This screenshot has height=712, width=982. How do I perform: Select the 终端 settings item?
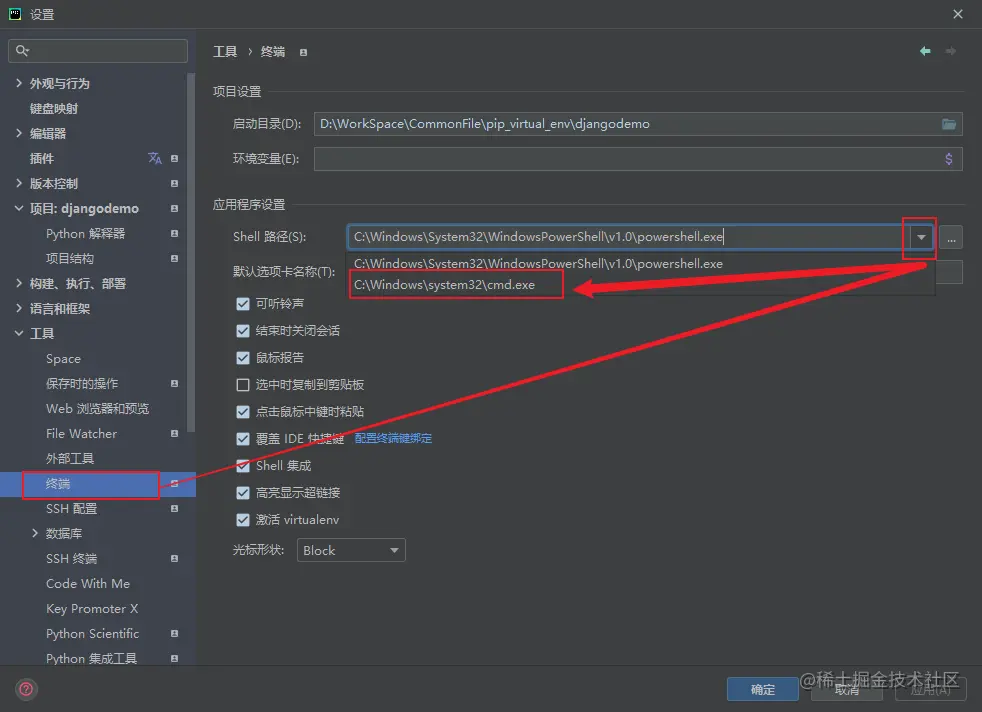98,484
